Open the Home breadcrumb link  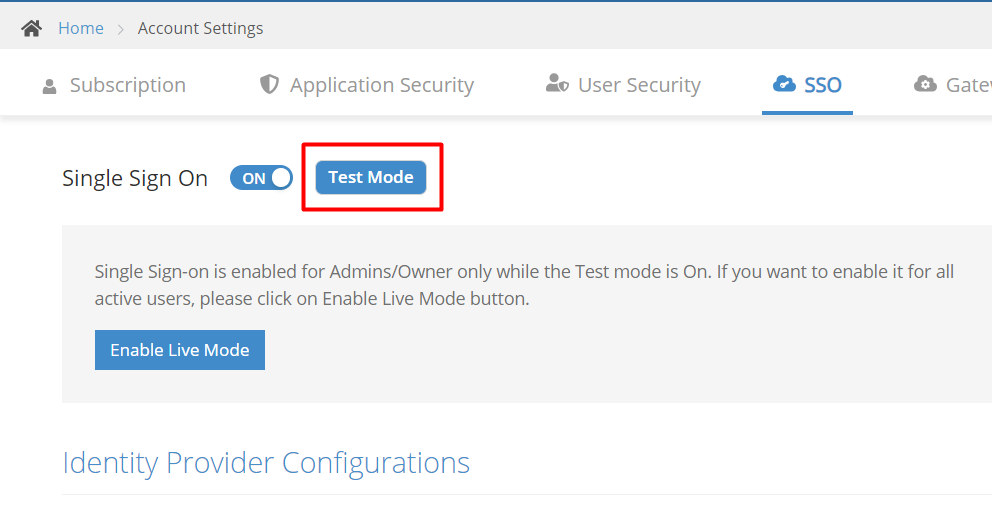(x=80, y=28)
